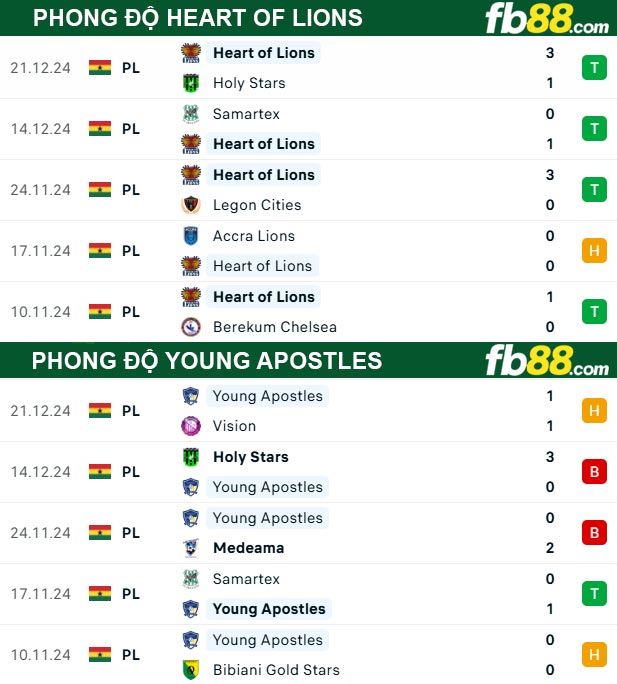The image size is (617, 684).
Task: Click the Medeama club crest
Action: click(191, 548)
